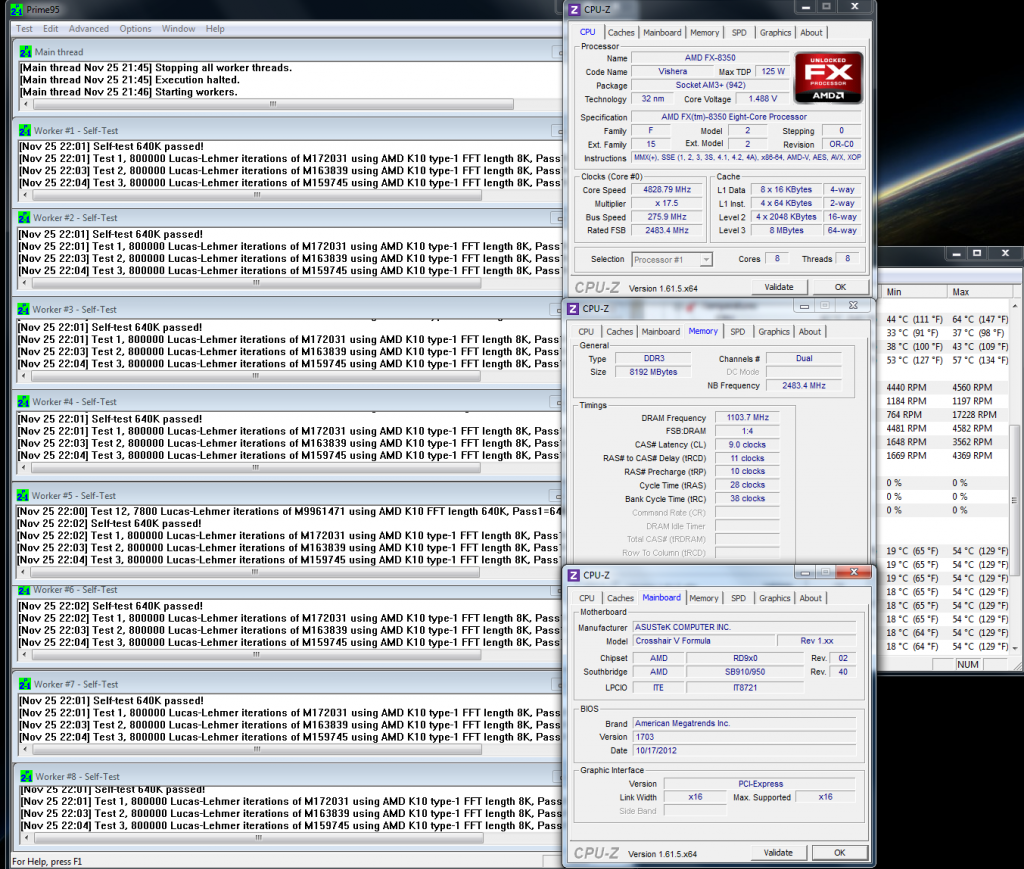
Task: Click the Worker #4 Self-Test window icon
Action: tap(24, 402)
